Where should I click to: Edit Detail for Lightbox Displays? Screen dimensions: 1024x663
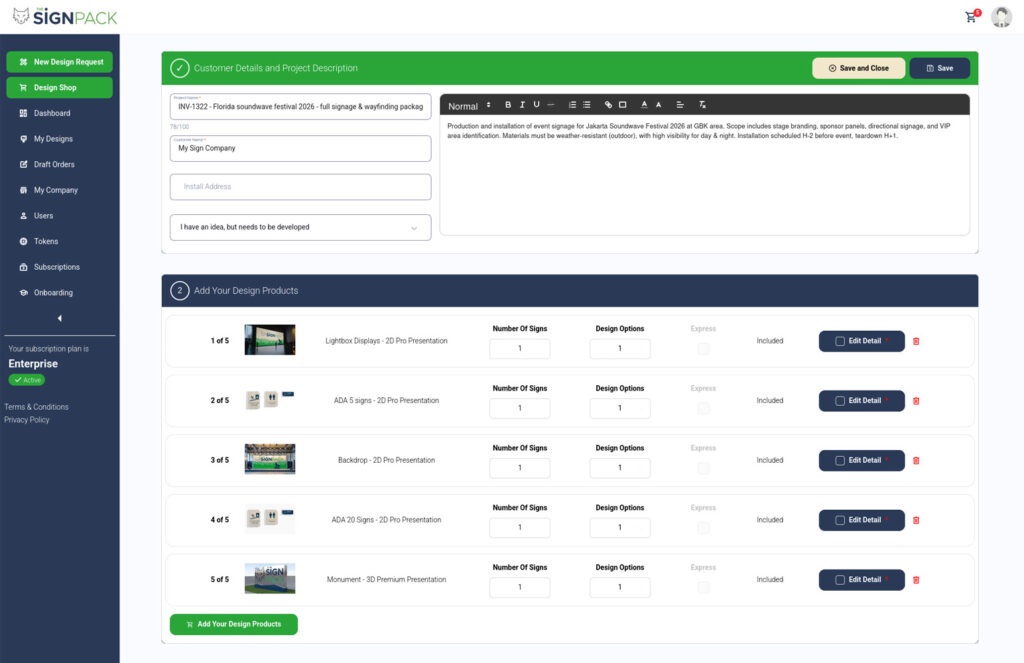click(861, 341)
